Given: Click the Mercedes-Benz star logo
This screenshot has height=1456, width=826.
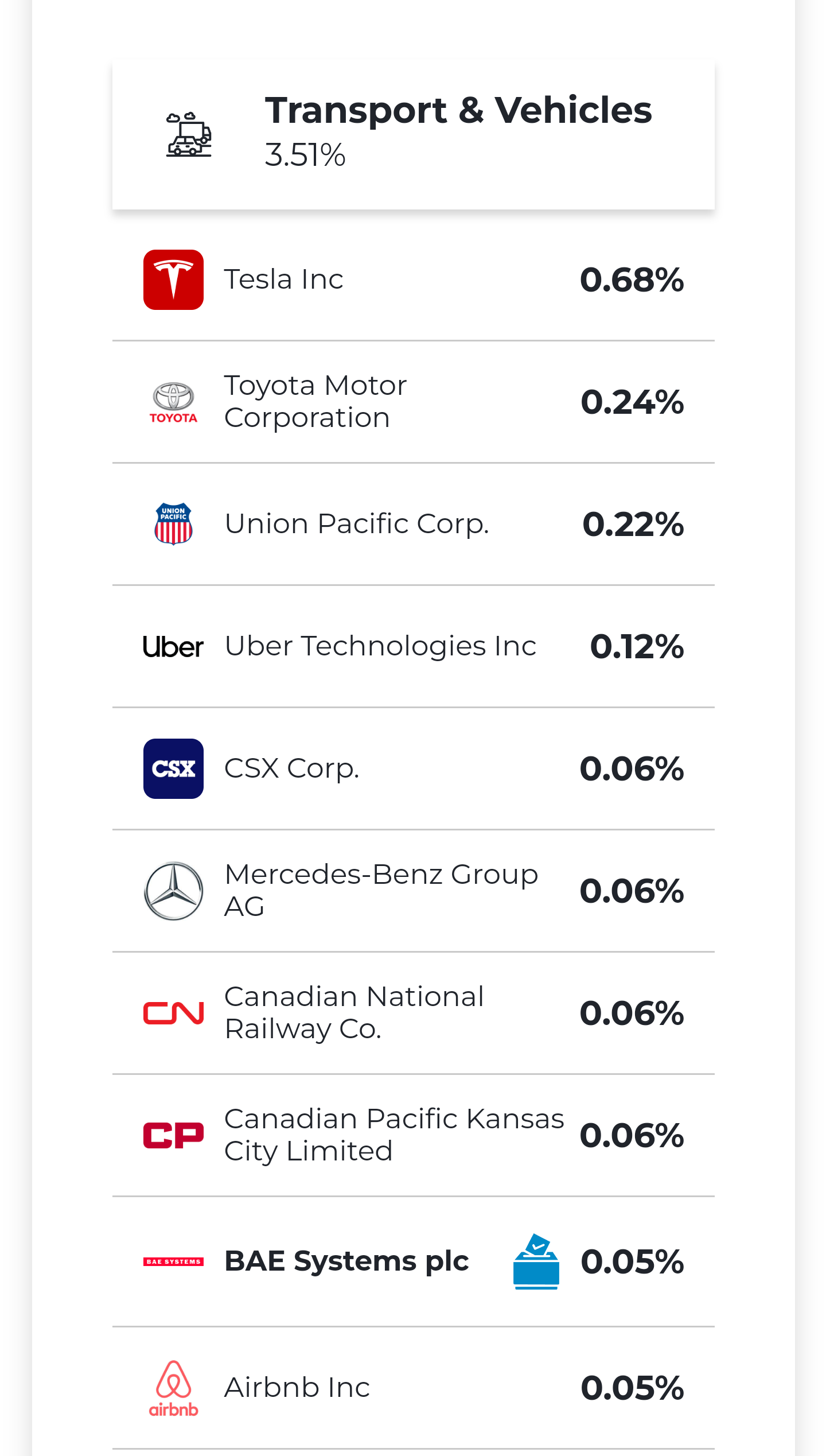Looking at the screenshot, I should click(x=173, y=891).
